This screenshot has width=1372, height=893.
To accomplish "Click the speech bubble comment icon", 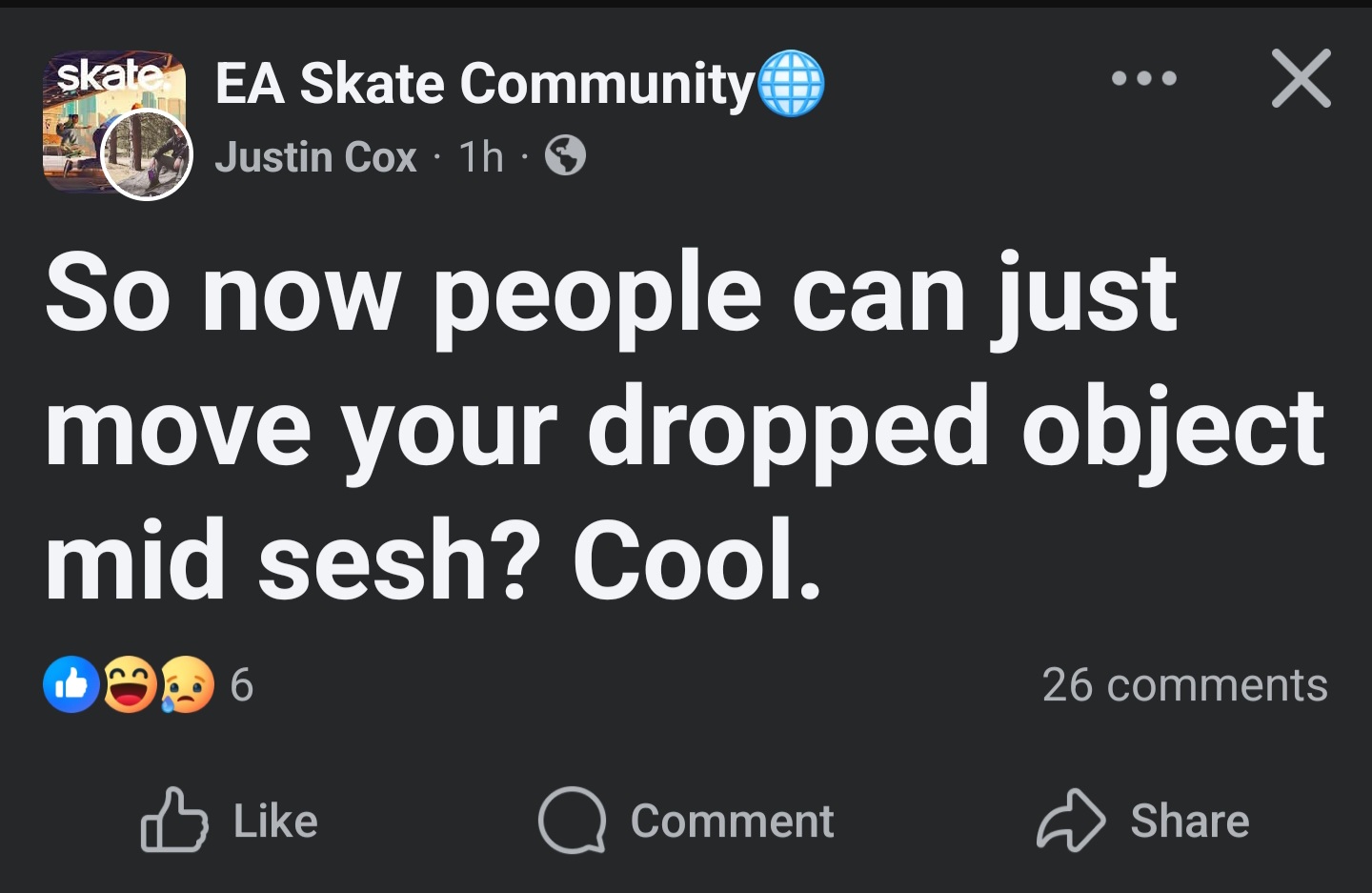I will coord(572,820).
